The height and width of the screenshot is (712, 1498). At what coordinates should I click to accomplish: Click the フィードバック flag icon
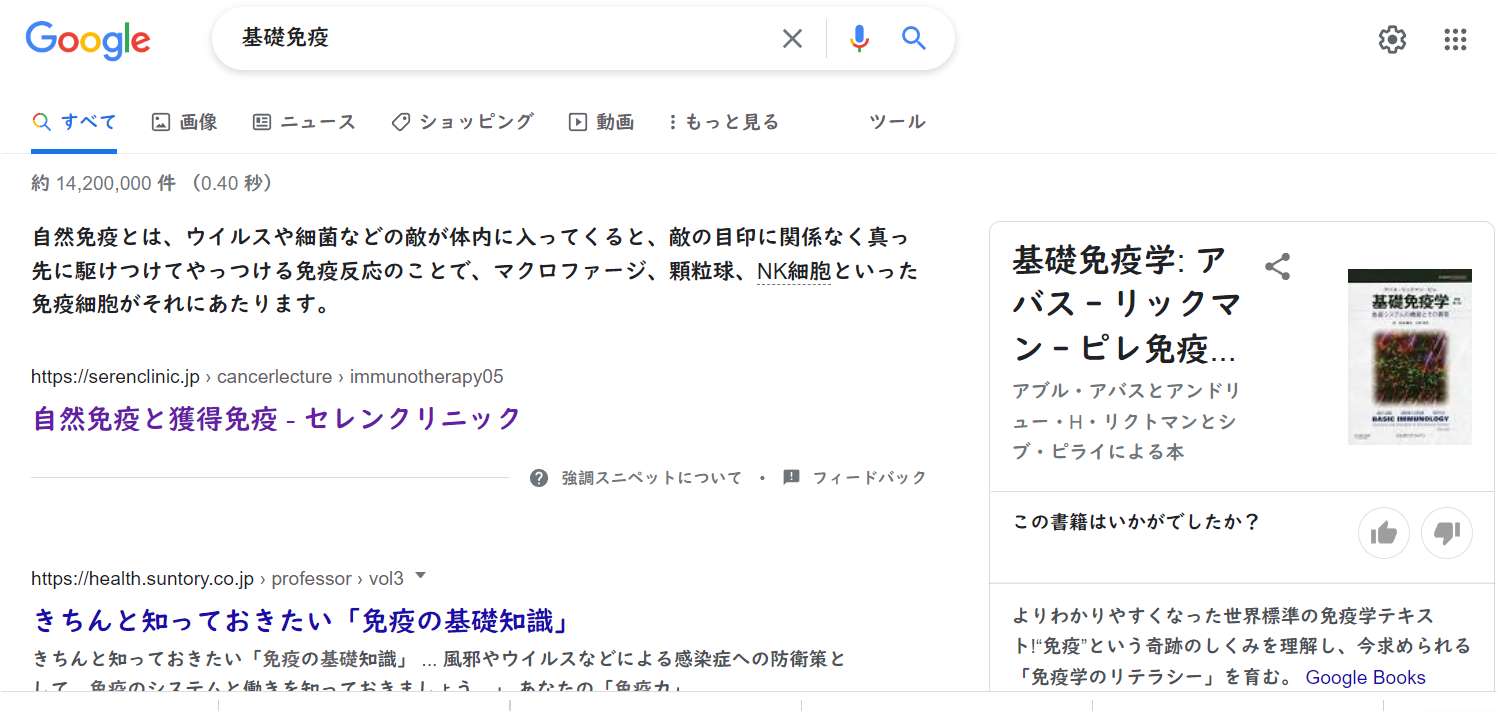(x=791, y=478)
